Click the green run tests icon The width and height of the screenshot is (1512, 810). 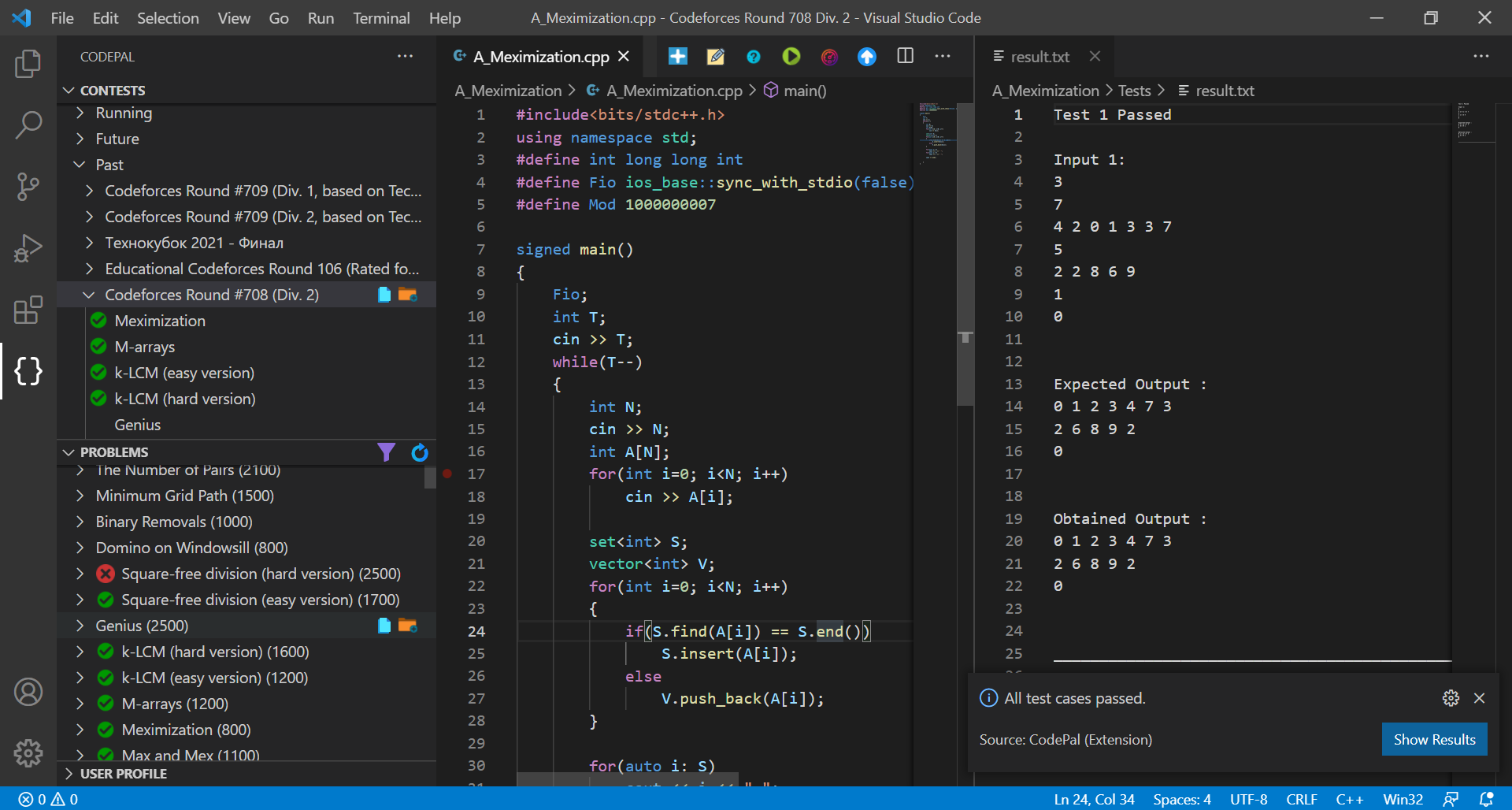791,57
